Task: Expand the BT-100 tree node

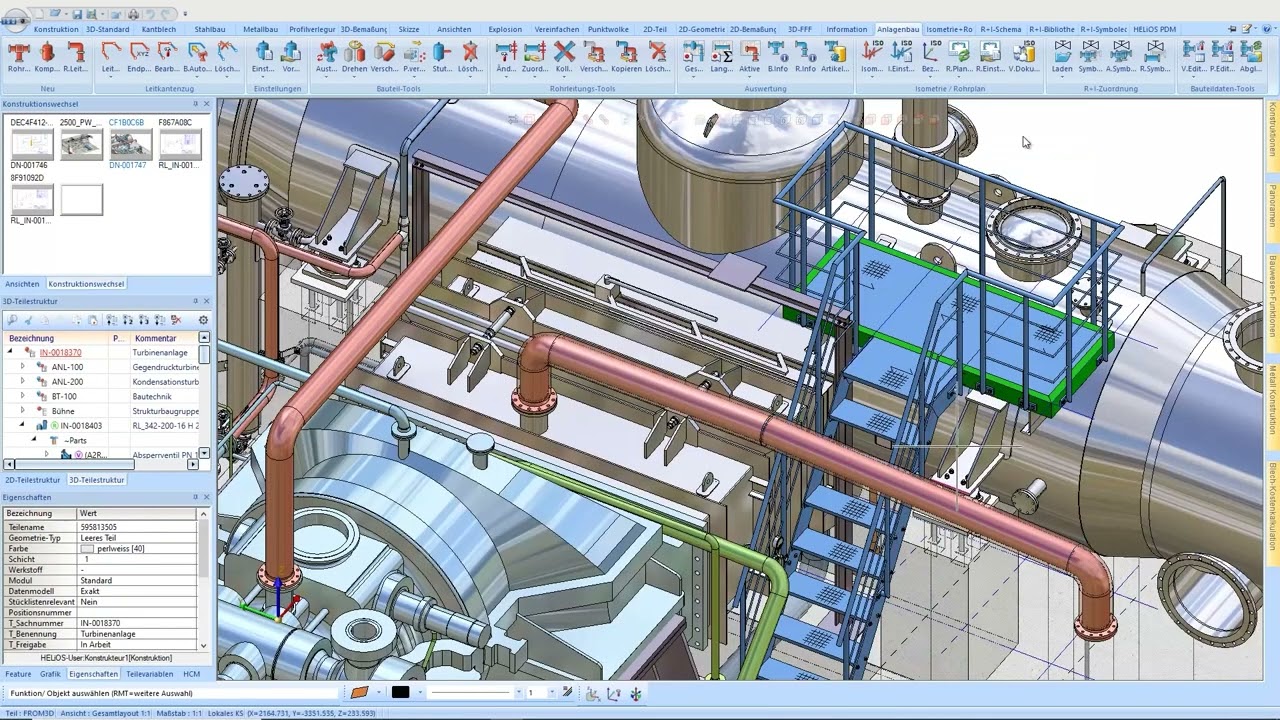Action: click(22, 396)
